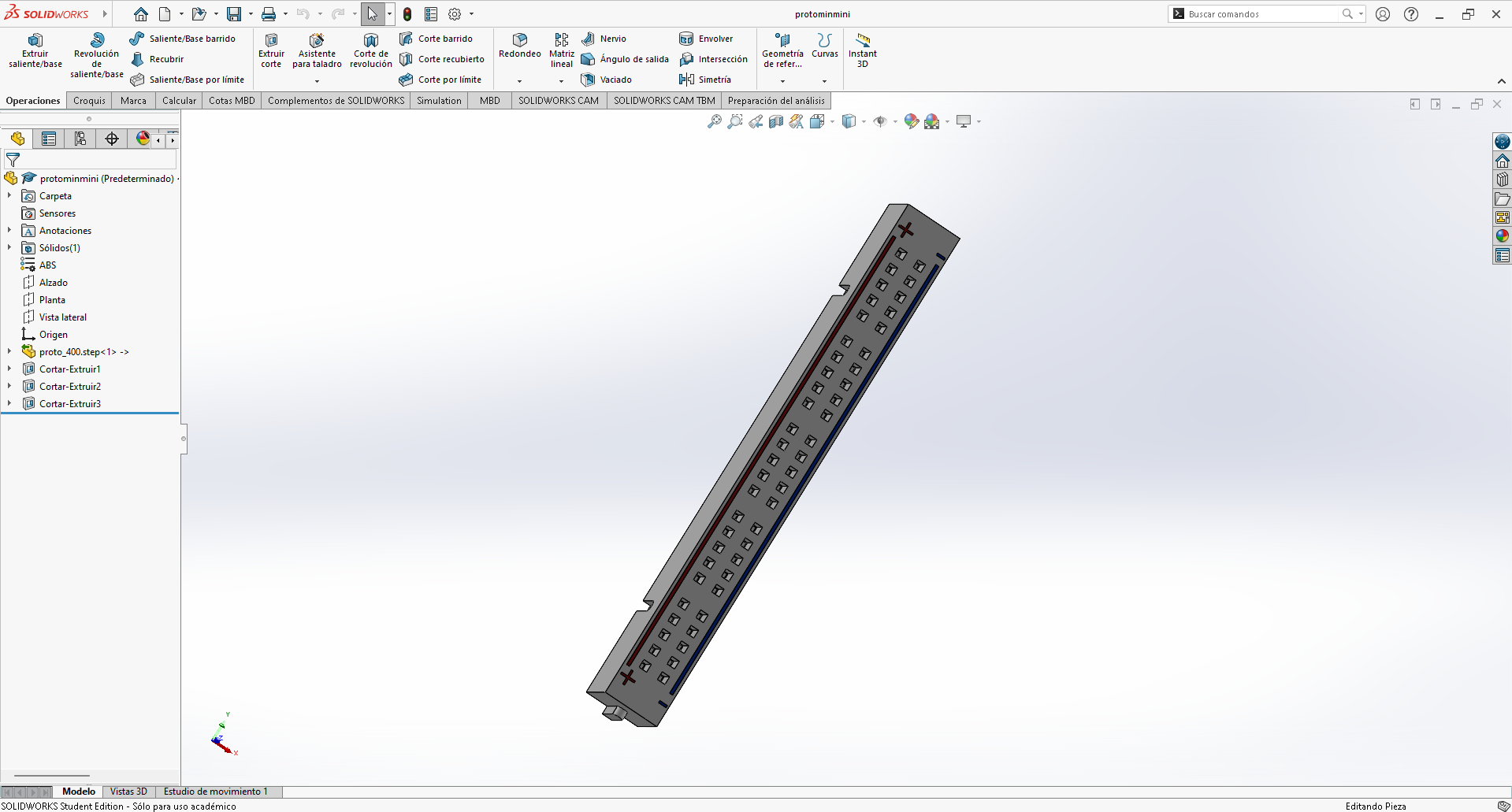Expand the Sólidos(1) tree node

[x=9, y=248]
